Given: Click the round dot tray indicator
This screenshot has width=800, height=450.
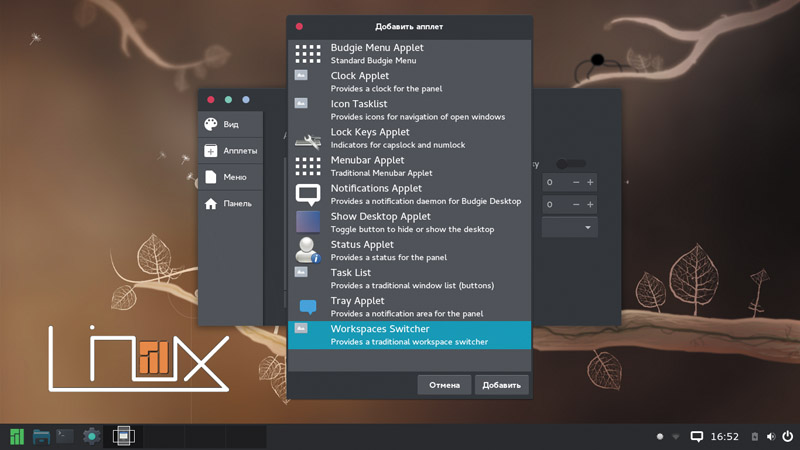Looking at the screenshot, I should [x=660, y=436].
